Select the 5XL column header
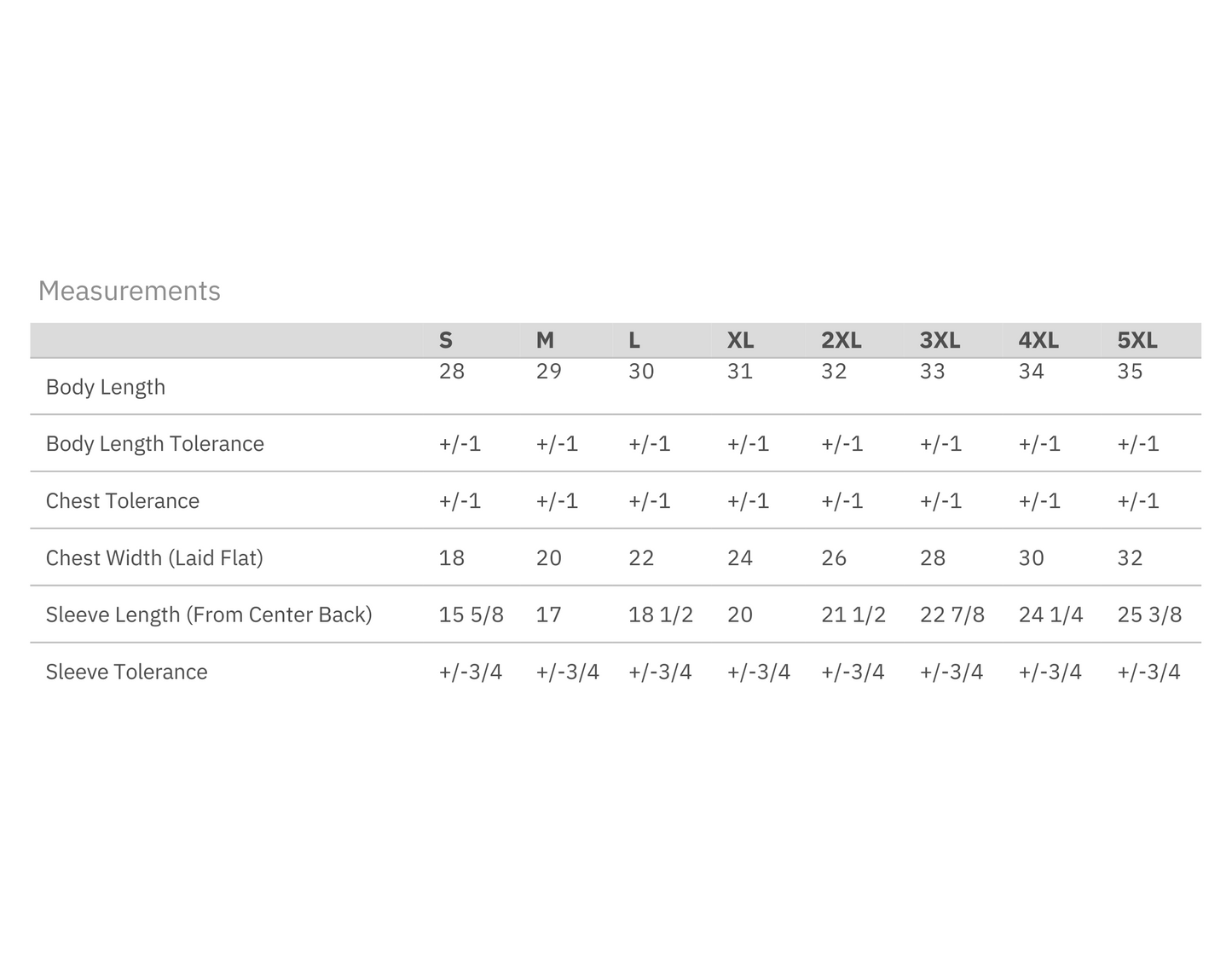 click(1137, 341)
